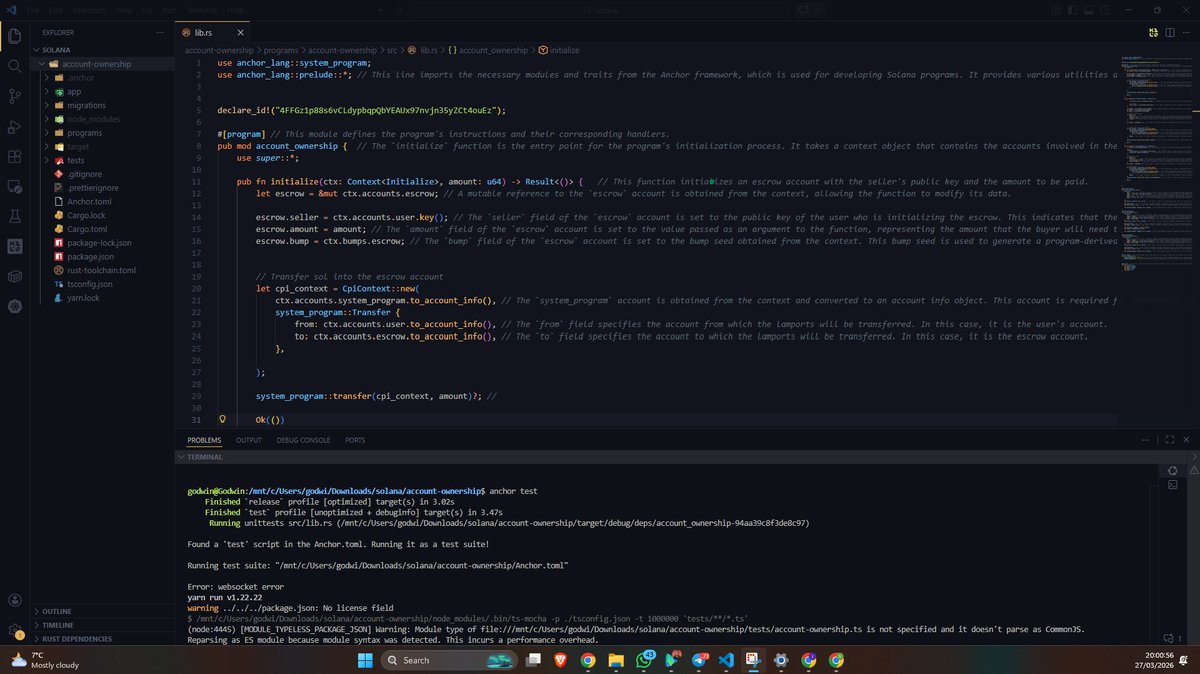Open yarn.lock in the explorer
This screenshot has width=1200, height=674.
click(x=103, y=297)
